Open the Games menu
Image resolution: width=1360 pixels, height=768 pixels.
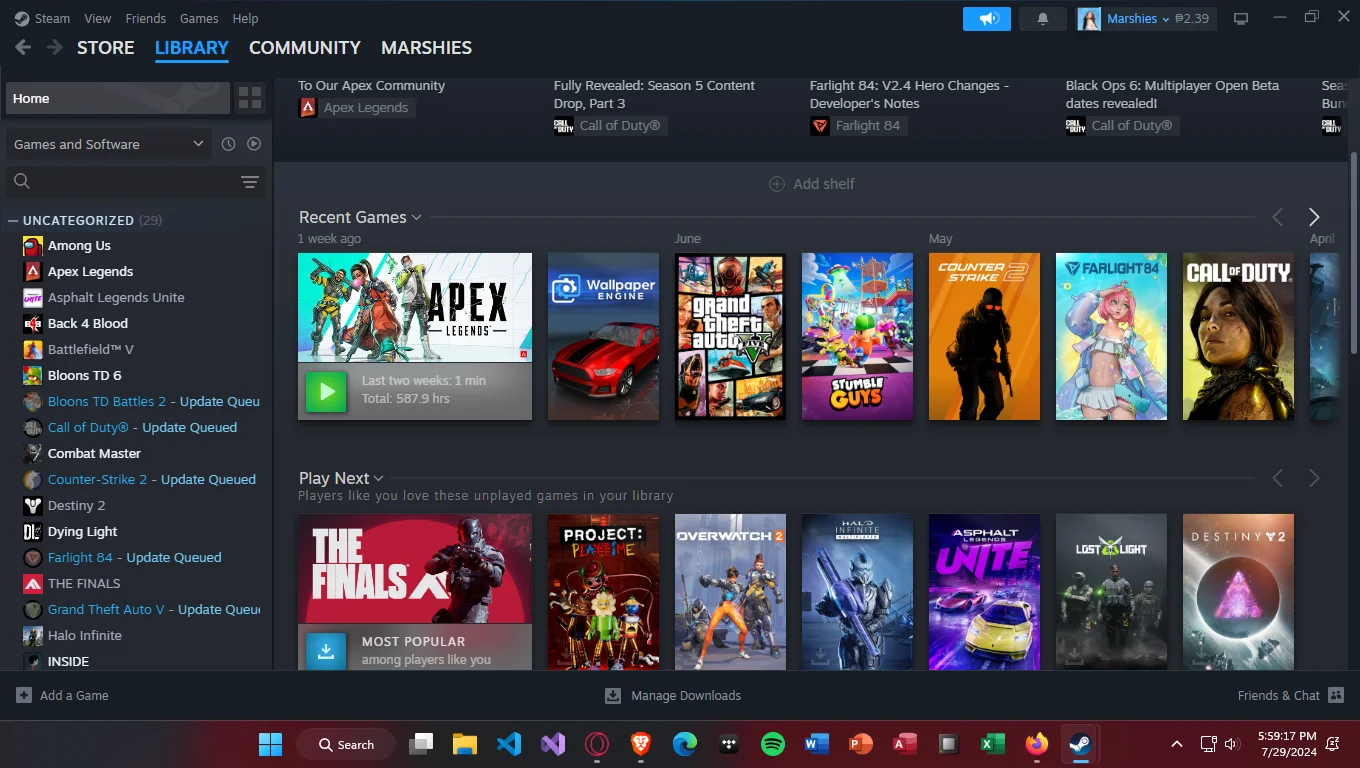coord(199,19)
